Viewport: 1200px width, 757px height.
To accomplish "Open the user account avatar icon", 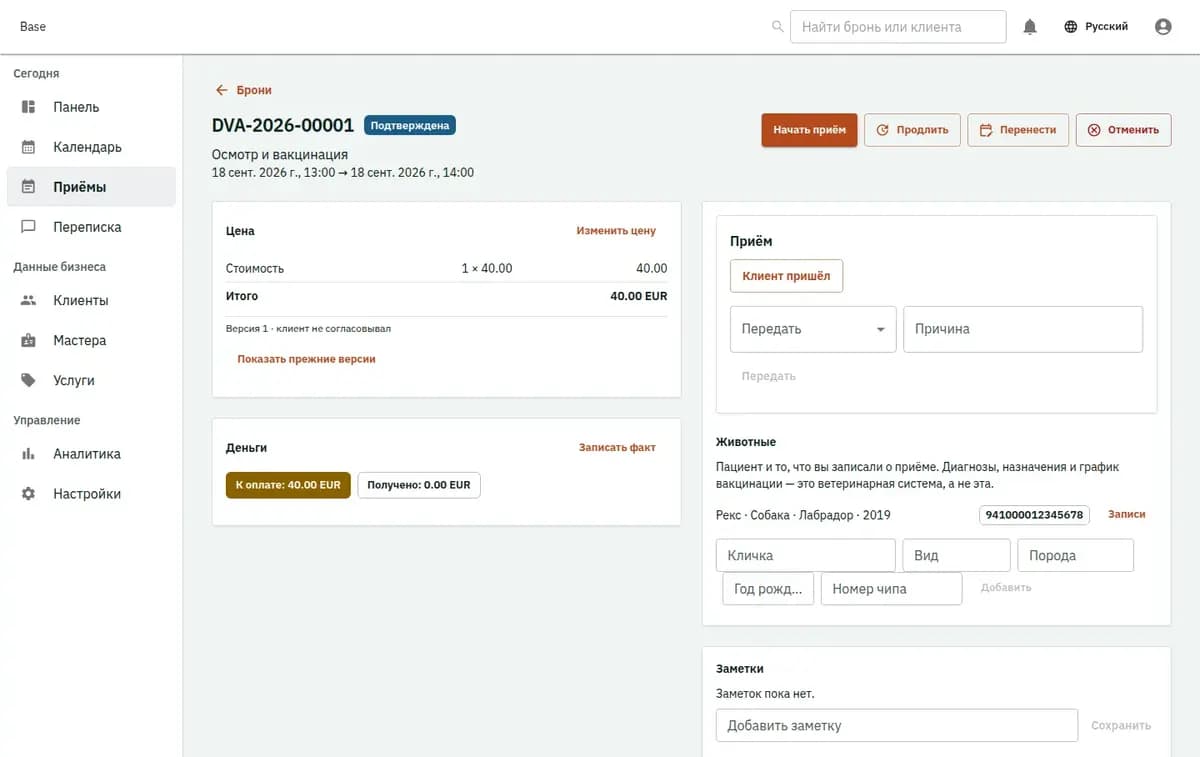I will pyautogui.click(x=1163, y=27).
